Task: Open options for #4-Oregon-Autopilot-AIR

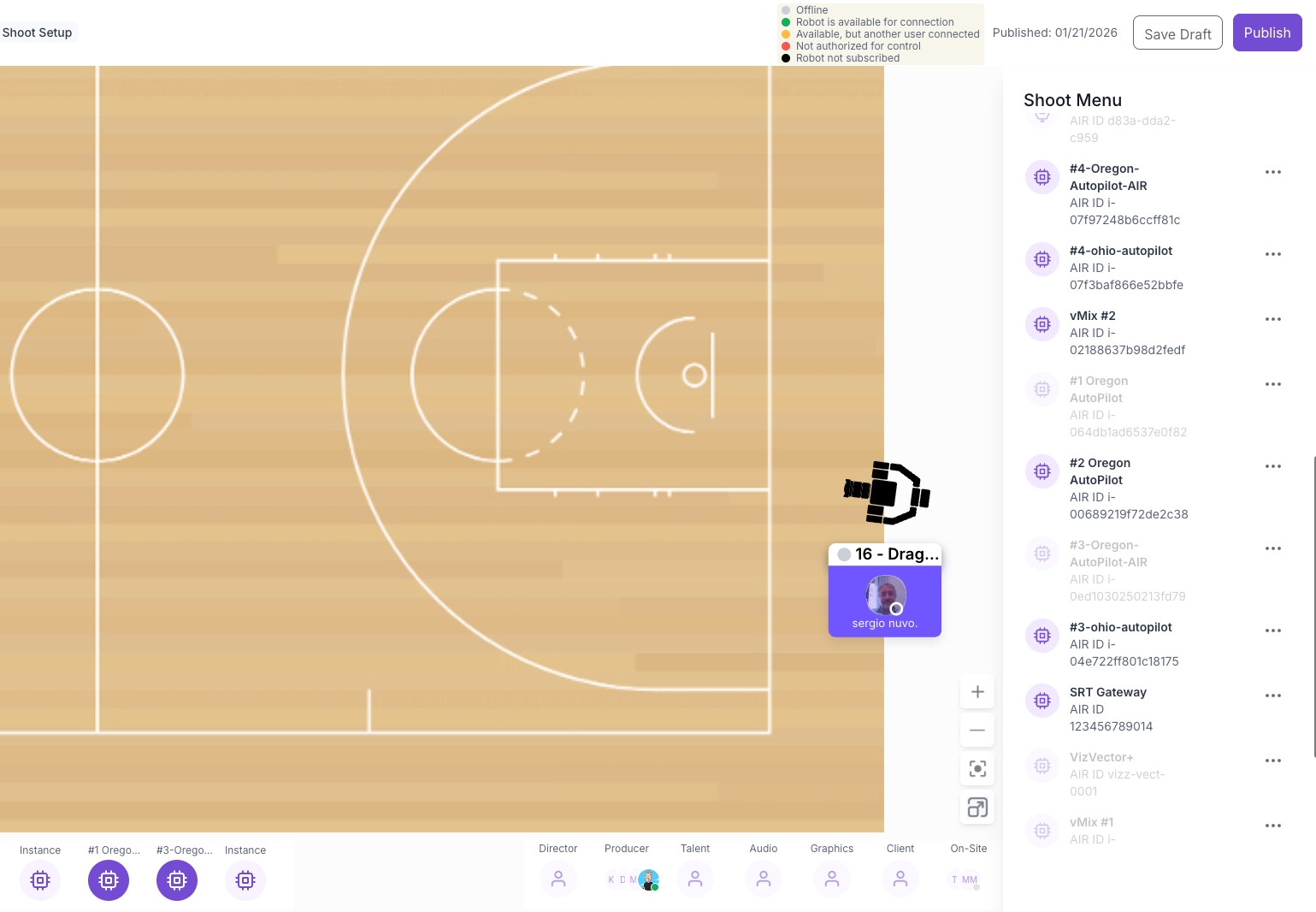Action: point(1273,172)
